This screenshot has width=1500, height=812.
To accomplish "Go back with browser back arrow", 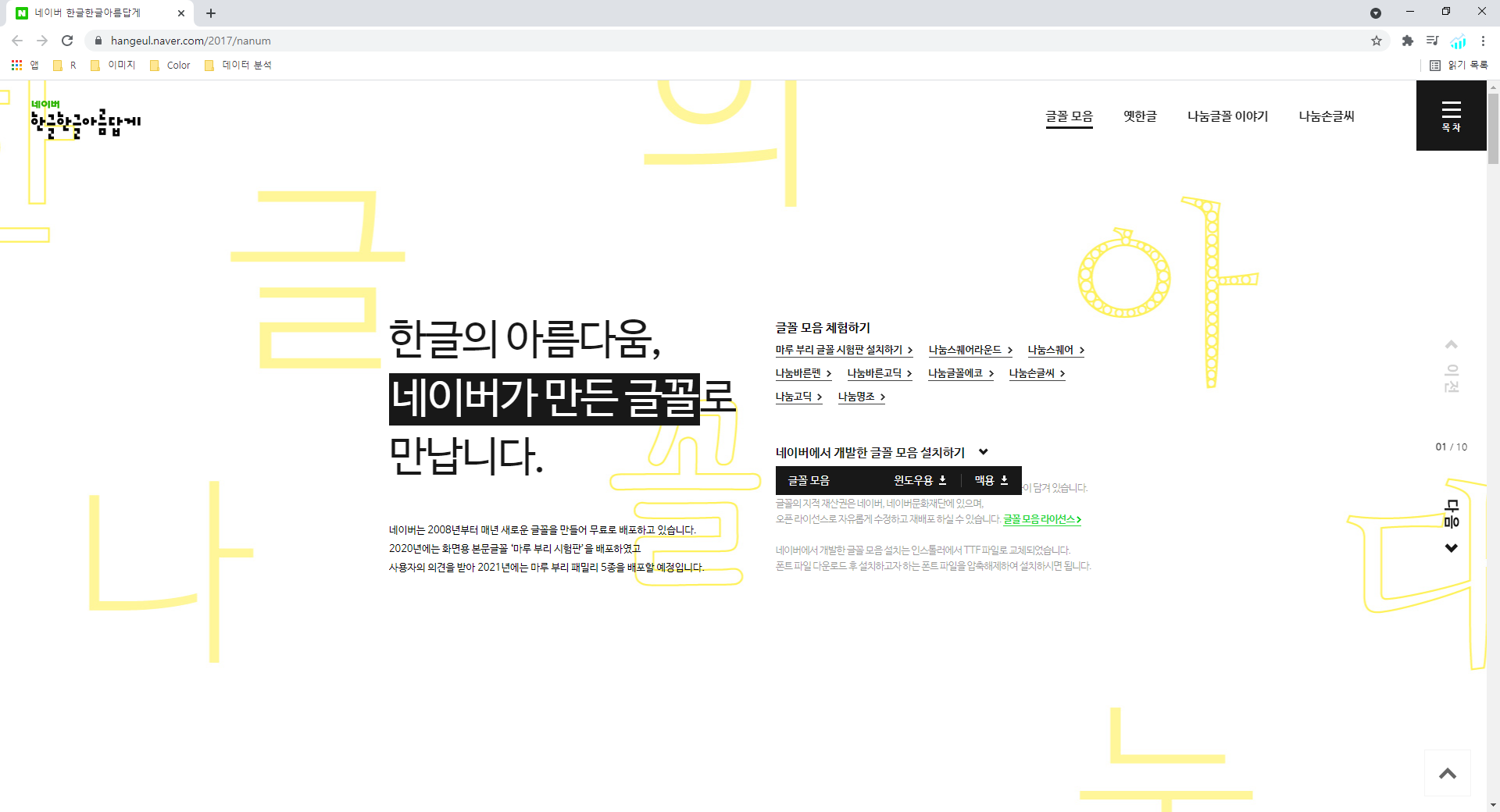I will click(x=17, y=41).
